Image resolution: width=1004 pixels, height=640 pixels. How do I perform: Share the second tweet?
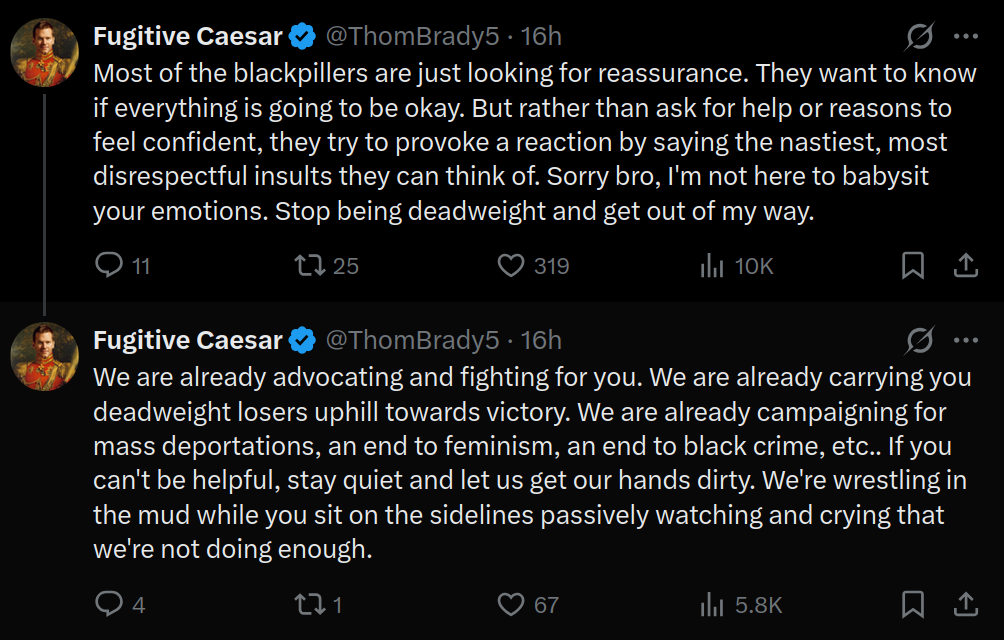click(966, 604)
